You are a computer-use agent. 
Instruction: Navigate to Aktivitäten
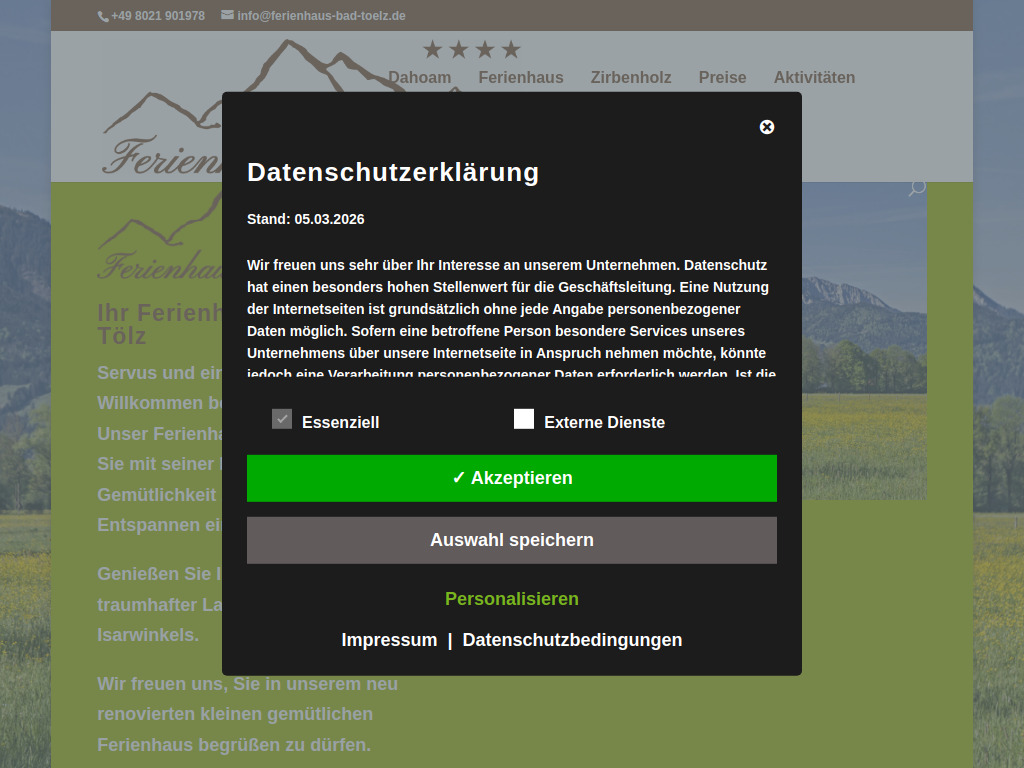click(x=814, y=77)
